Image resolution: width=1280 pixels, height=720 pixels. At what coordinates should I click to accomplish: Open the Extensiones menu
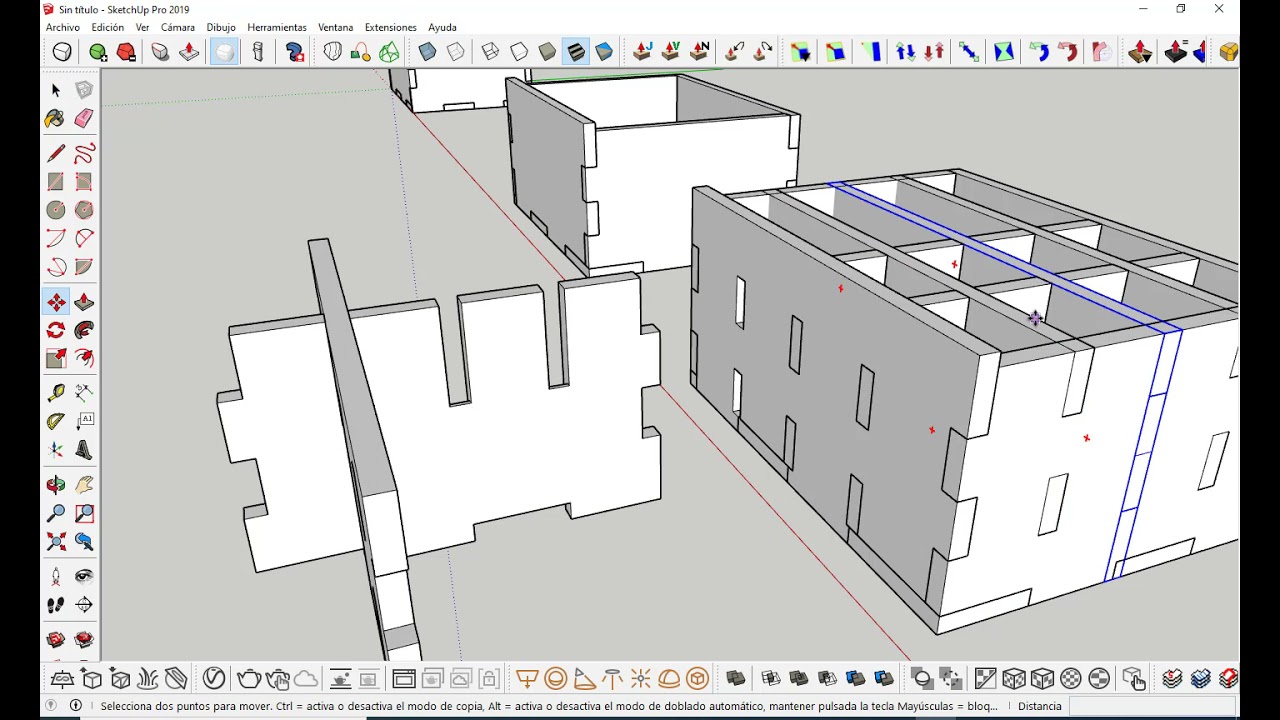[x=391, y=27]
